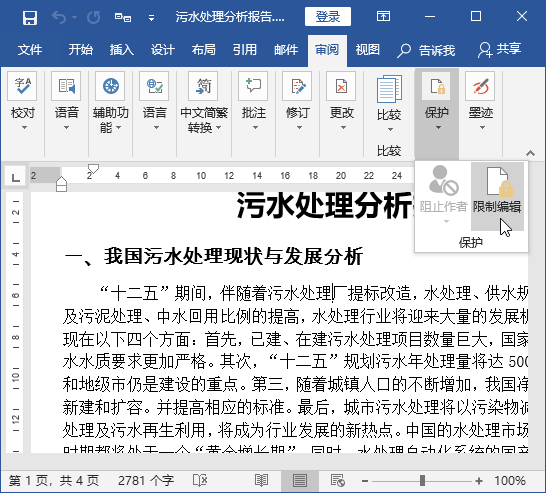This screenshot has height=493, width=546.
Task: Open the 文件 tab
Action: pyautogui.click(x=30, y=50)
